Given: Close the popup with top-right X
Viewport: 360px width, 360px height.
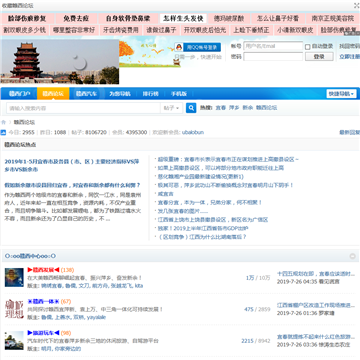Looking at the screenshot, I should [x=356, y=5].
